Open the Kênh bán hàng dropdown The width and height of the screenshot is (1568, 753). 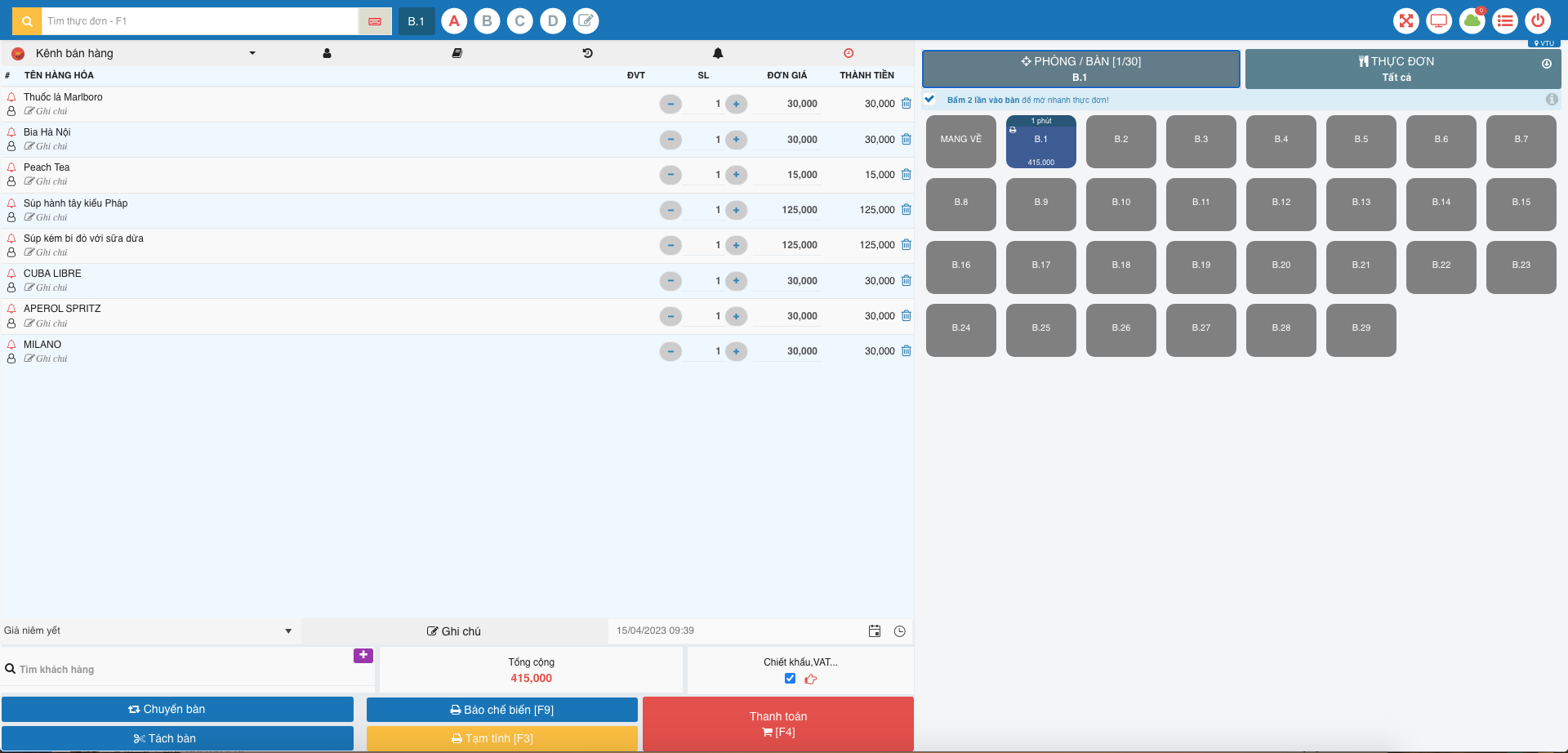click(x=145, y=53)
